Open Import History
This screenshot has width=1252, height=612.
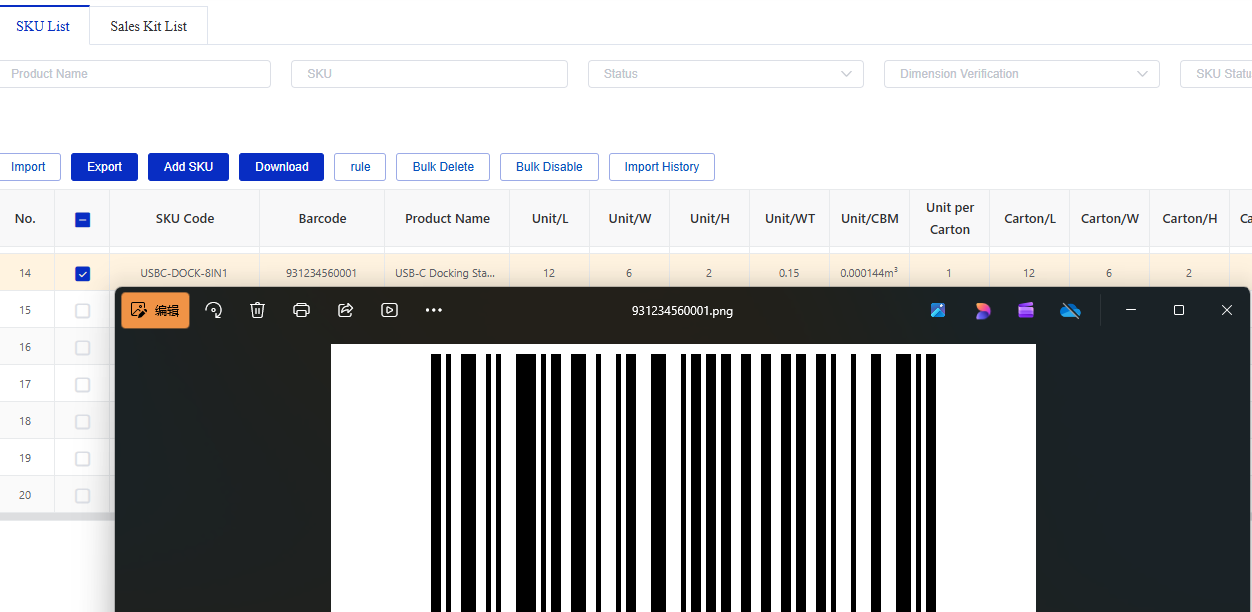(x=662, y=167)
